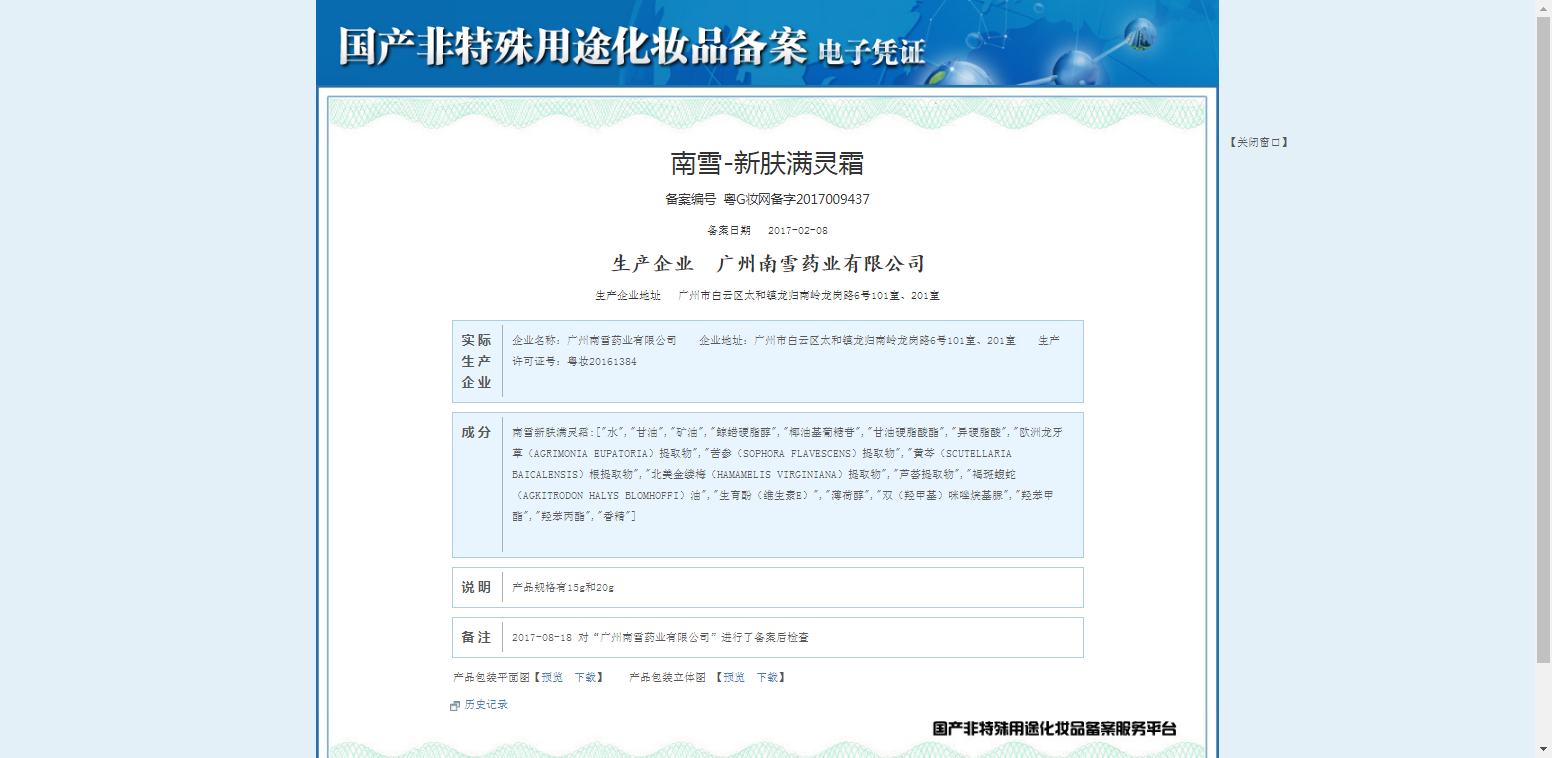Click the icon beside 历史记录
The width and height of the screenshot is (1552, 758).
tap(455, 706)
